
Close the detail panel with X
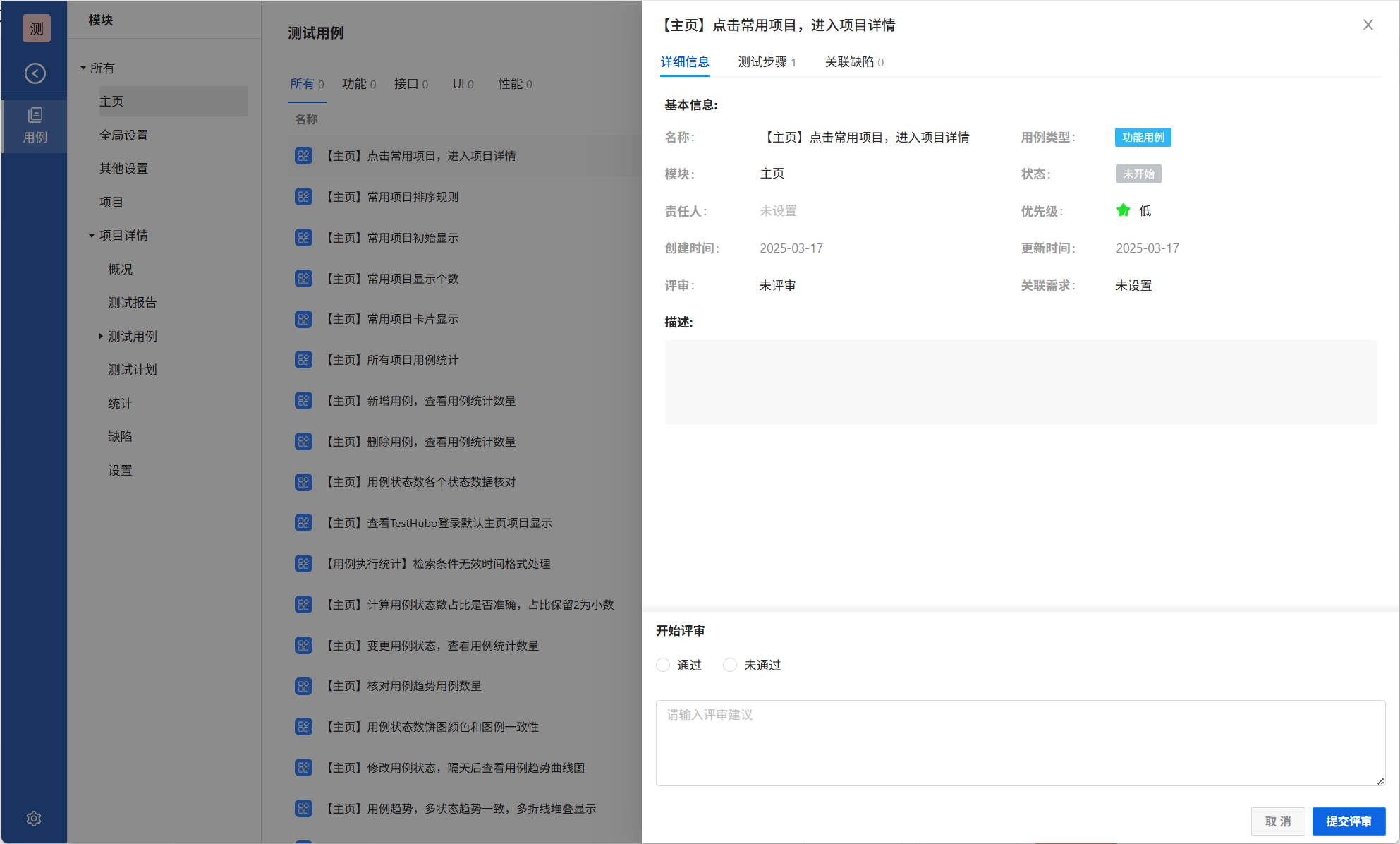pyautogui.click(x=1368, y=25)
